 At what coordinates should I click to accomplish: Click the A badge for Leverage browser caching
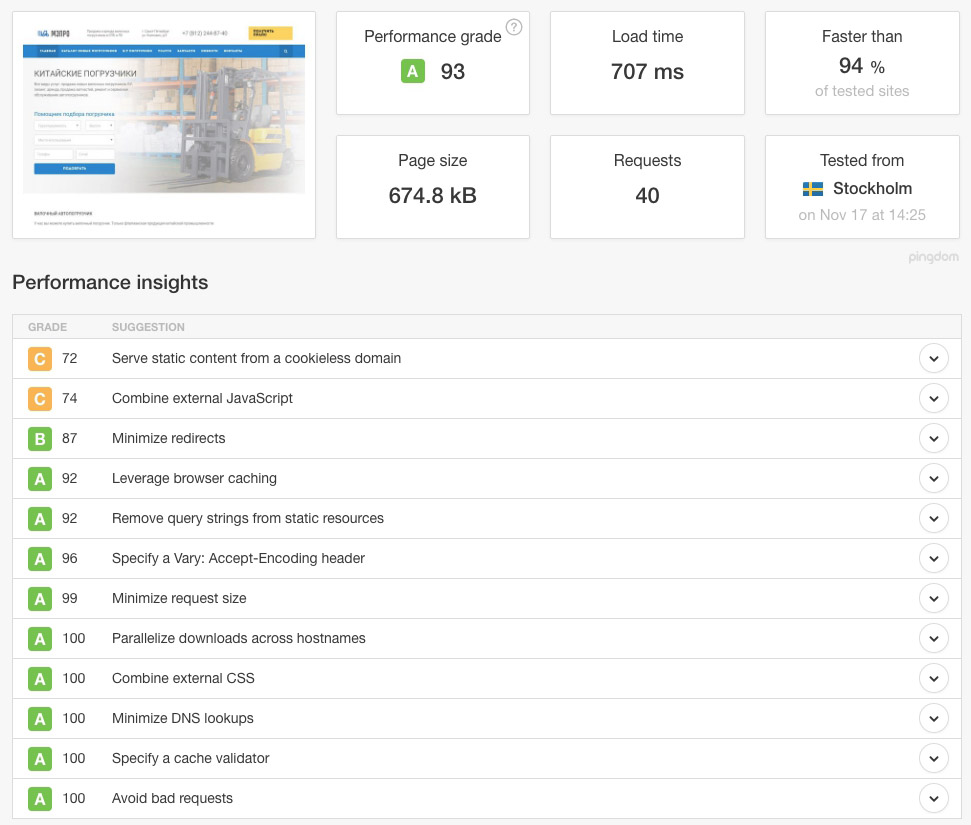pos(40,479)
